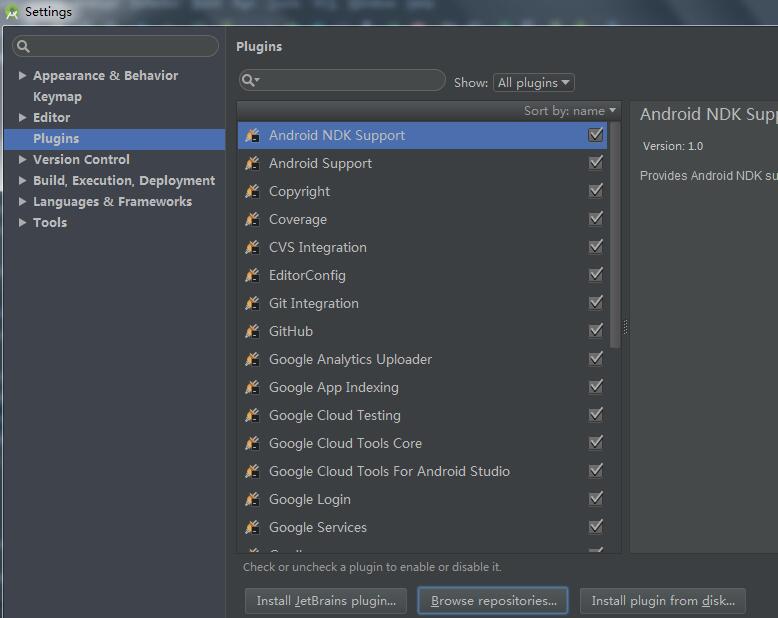The width and height of the screenshot is (778, 618).
Task: Click the Google Login plugin icon
Action: 252,499
